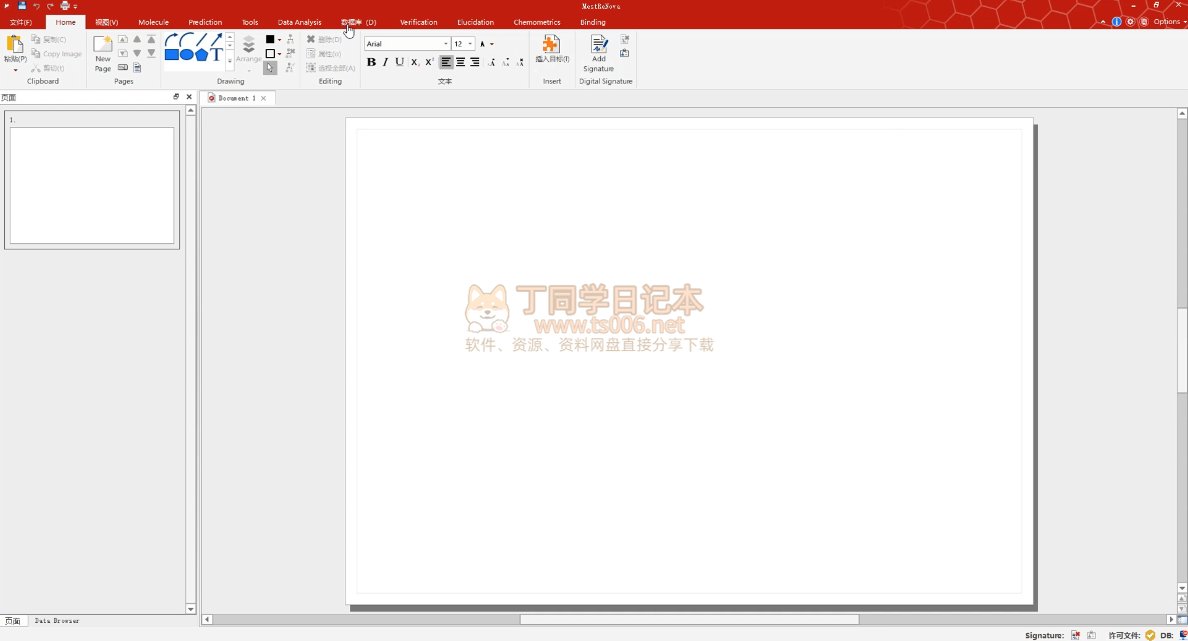Switch to Data Browser panel tab

[x=57, y=621]
